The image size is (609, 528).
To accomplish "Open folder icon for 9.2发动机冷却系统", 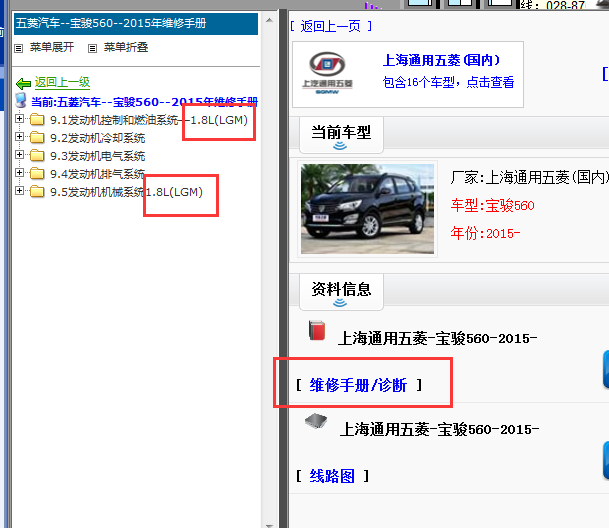I will pyautogui.click(x=37, y=137).
